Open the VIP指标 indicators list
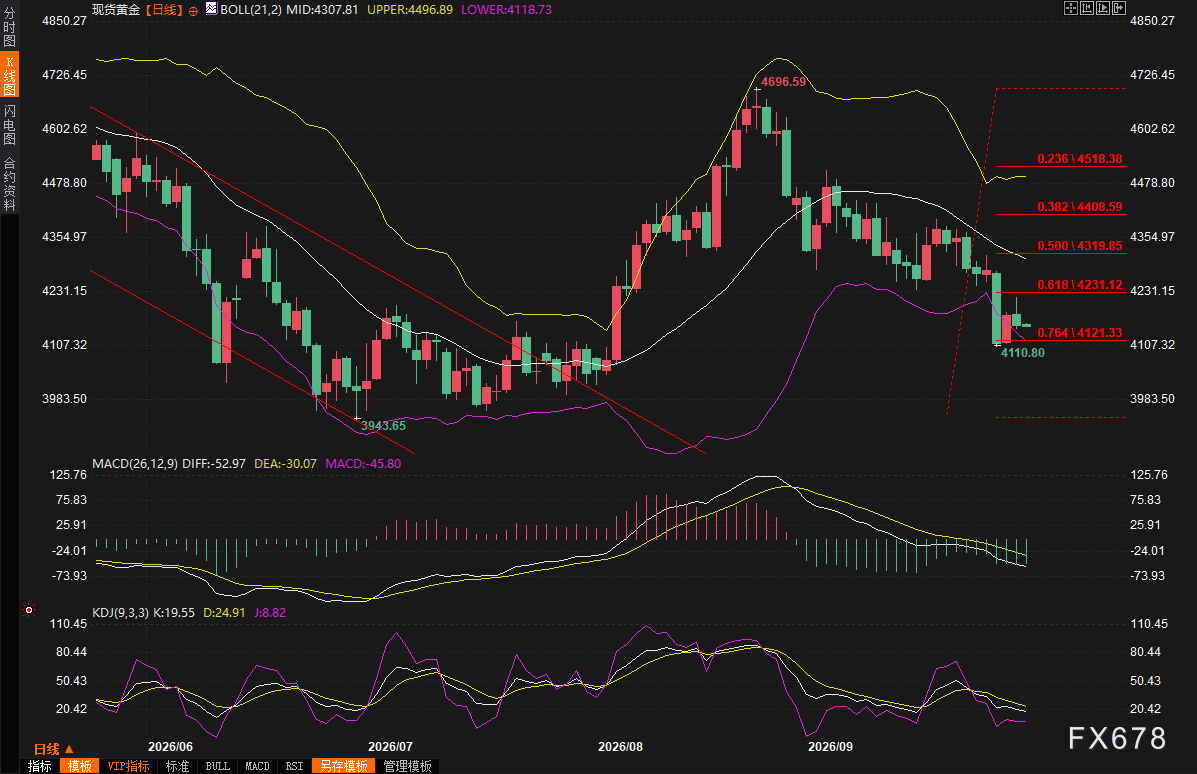 (x=127, y=766)
